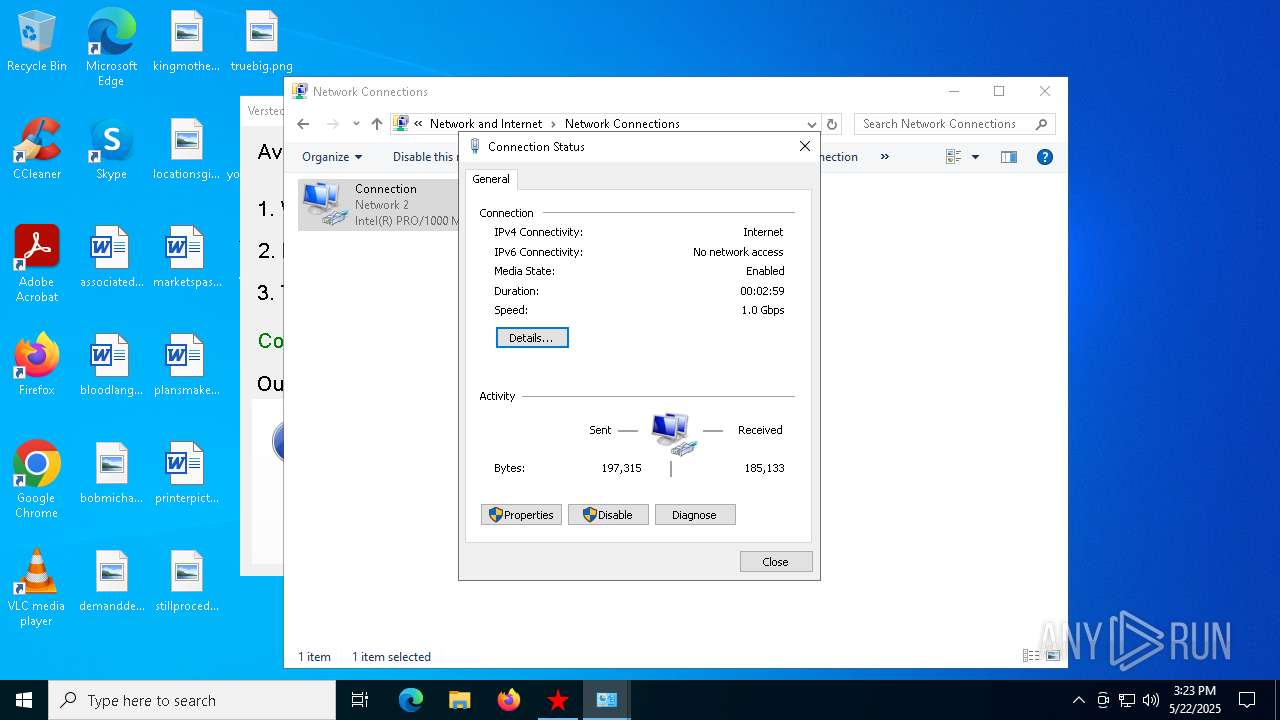Expand the Organize dropdown menu

pyautogui.click(x=332, y=157)
